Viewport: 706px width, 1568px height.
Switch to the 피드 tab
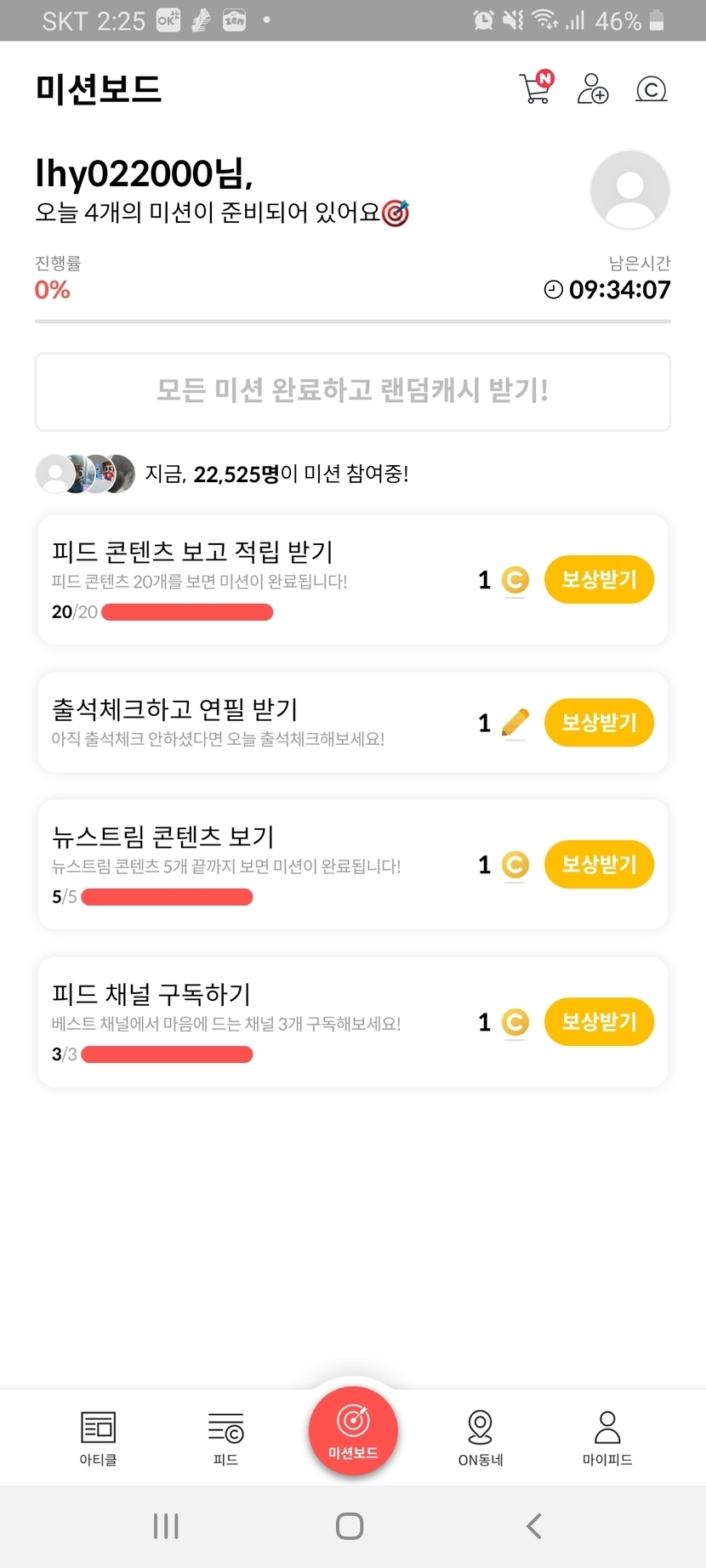(225, 1438)
